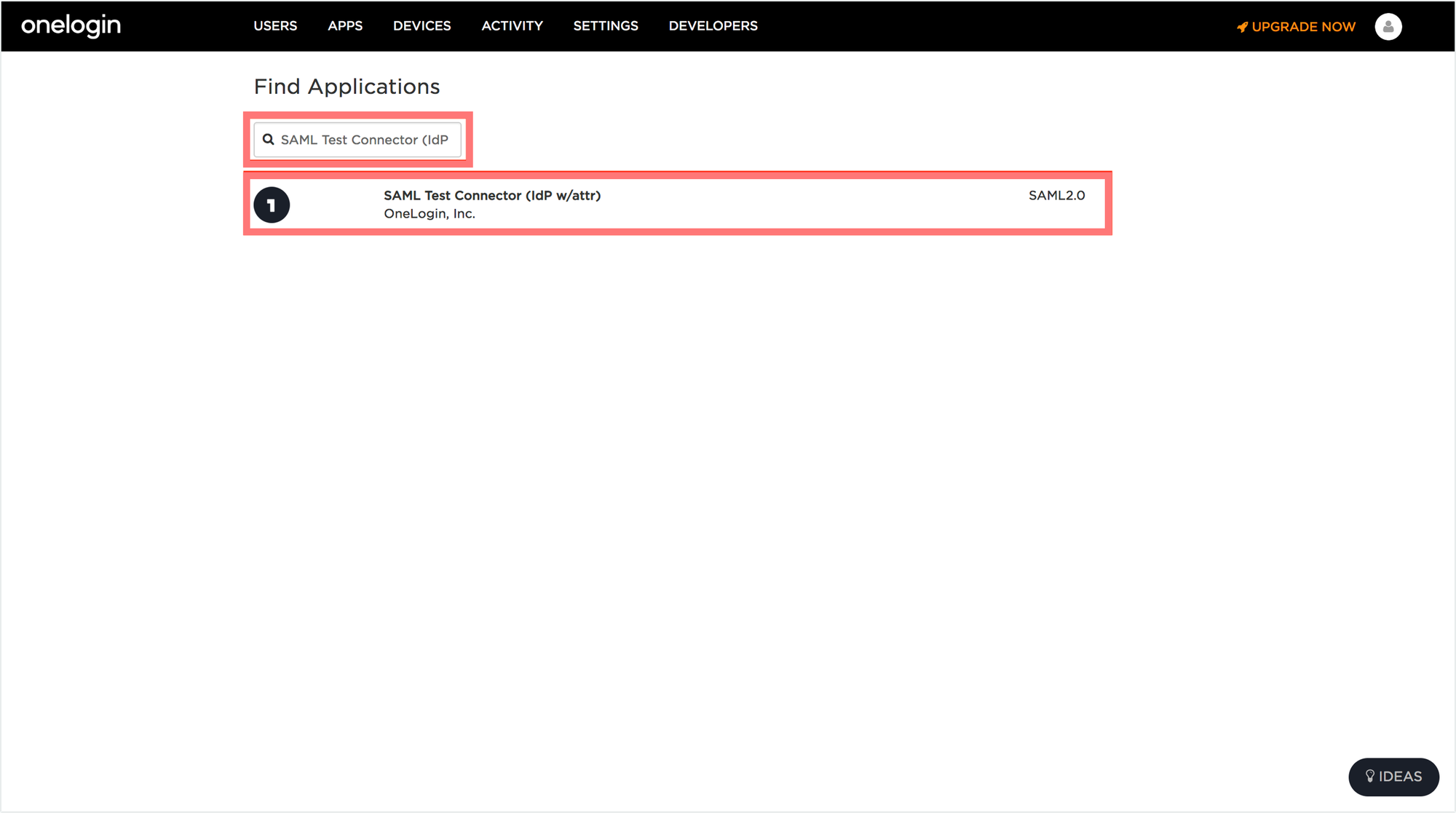Open the IDEAS feedback button
1456x813 pixels.
click(1393, 777)
